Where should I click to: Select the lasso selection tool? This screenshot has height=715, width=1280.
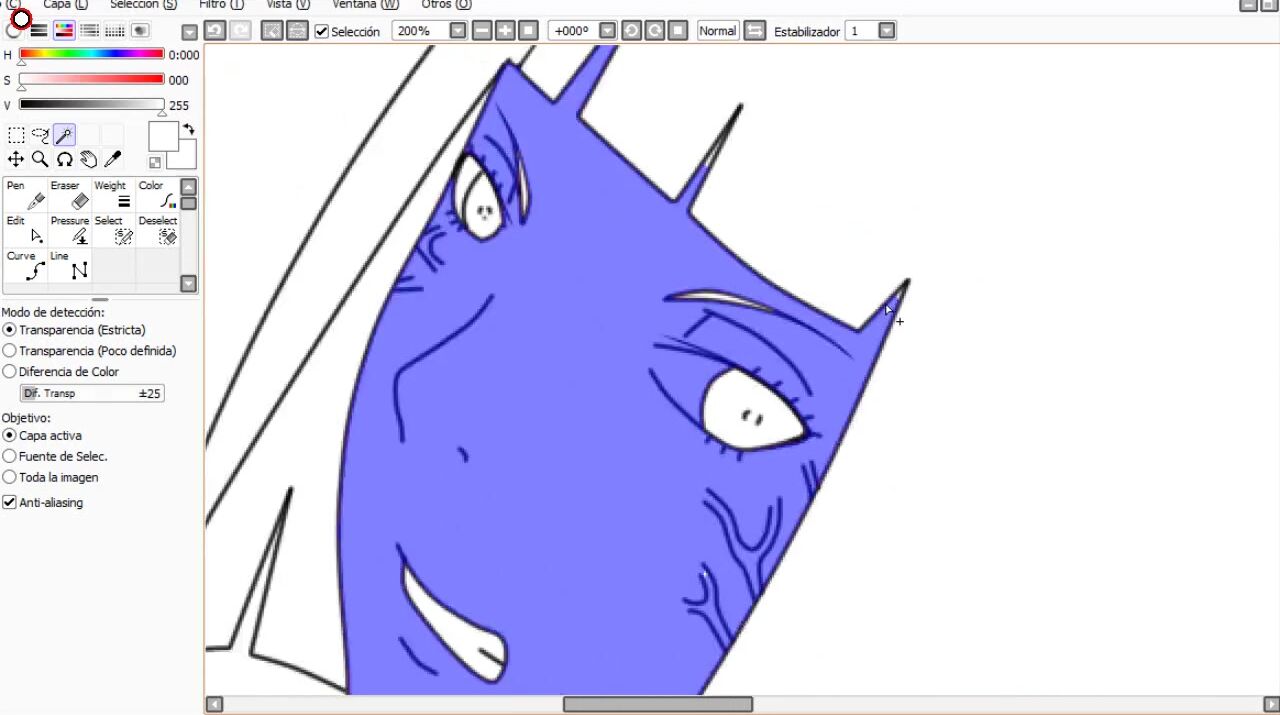(x=40, y=136)
